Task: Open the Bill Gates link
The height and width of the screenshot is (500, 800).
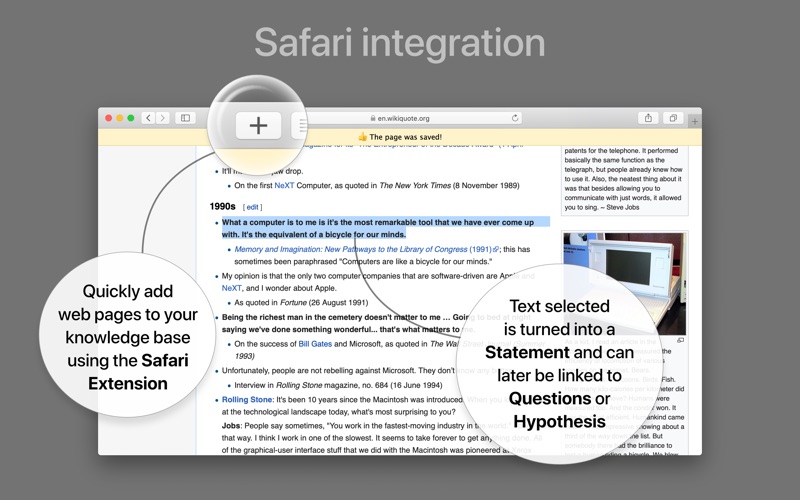Action: [x=315, y=344]
